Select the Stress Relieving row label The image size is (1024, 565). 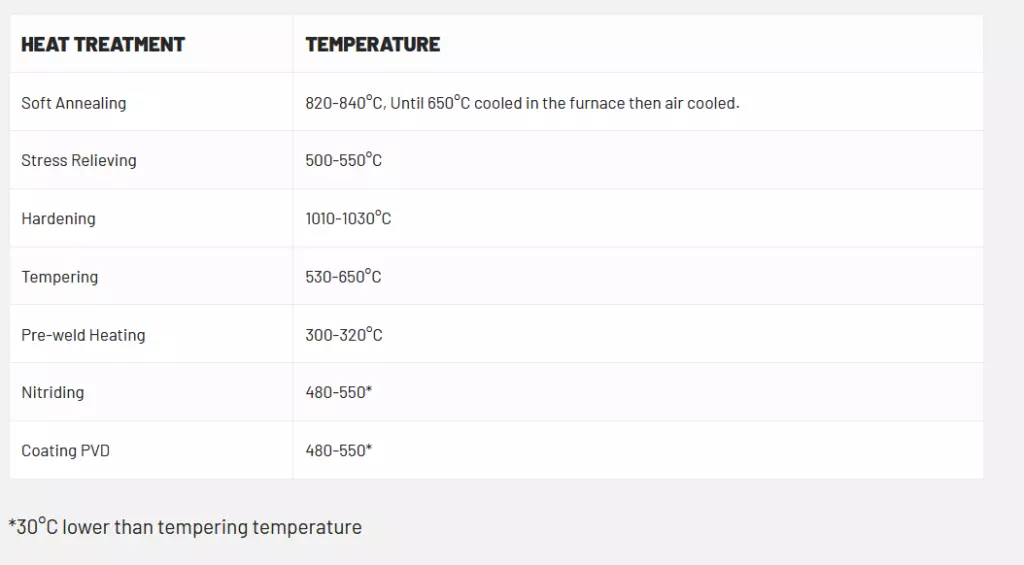pyautogui.click(x=79, y=160)
